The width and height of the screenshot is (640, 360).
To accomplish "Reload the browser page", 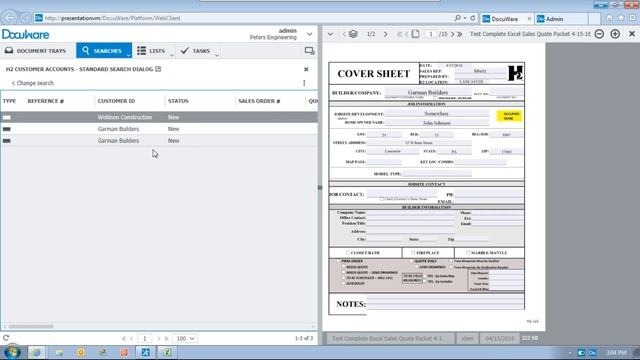I will pyautogui.click(x=473, y=18).
